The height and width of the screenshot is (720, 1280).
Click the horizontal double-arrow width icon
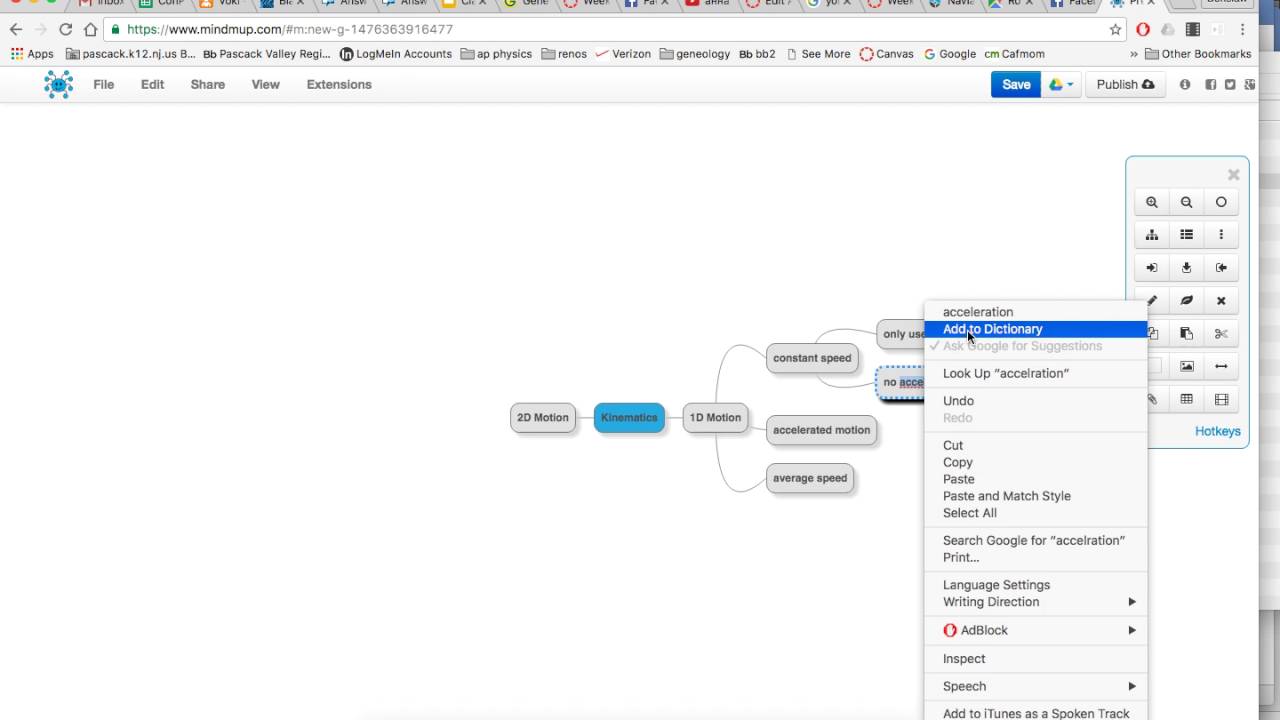1221,366
